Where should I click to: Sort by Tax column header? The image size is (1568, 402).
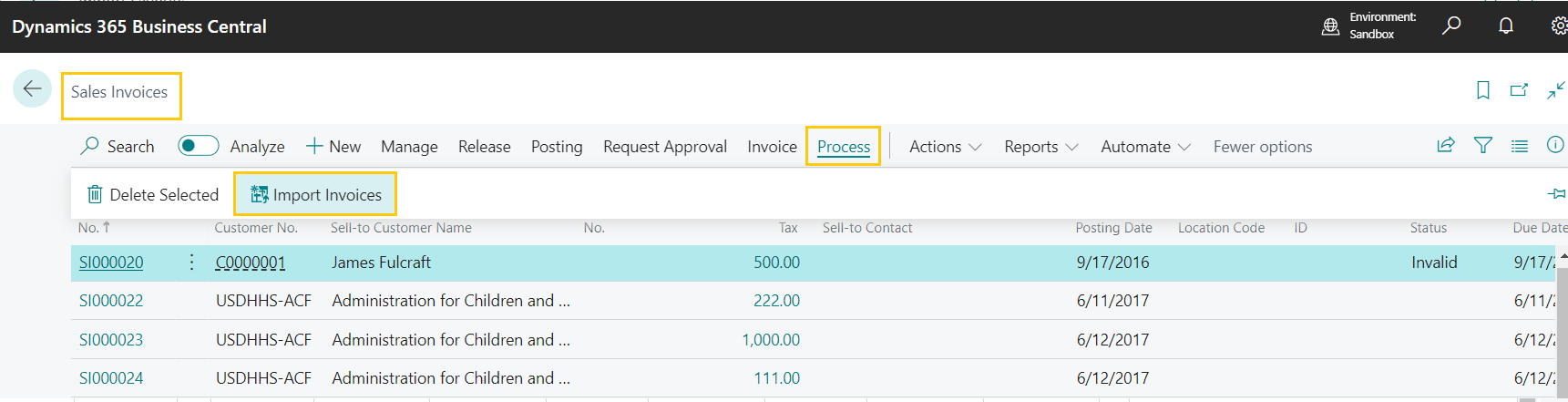[x=788, y=228]
